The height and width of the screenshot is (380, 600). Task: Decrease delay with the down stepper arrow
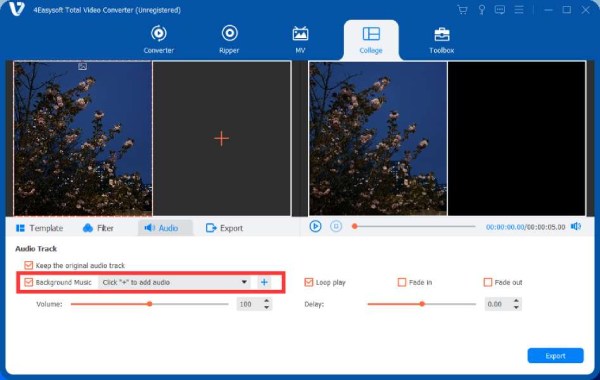click(x=516, y=307)
